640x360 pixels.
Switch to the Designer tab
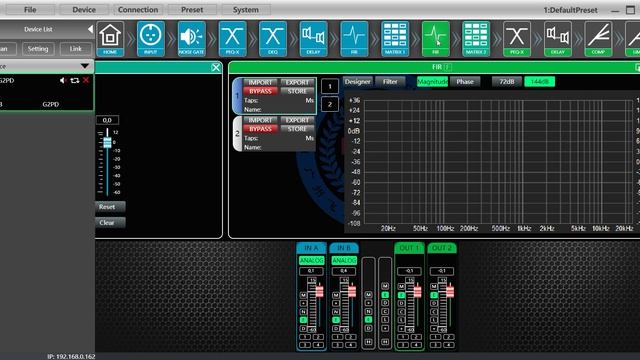coord(358,82)
